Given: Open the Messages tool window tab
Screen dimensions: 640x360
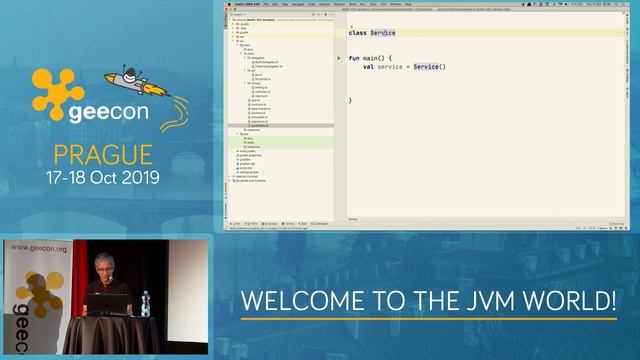Looking at the screenshot, I should tap(320, 224).
